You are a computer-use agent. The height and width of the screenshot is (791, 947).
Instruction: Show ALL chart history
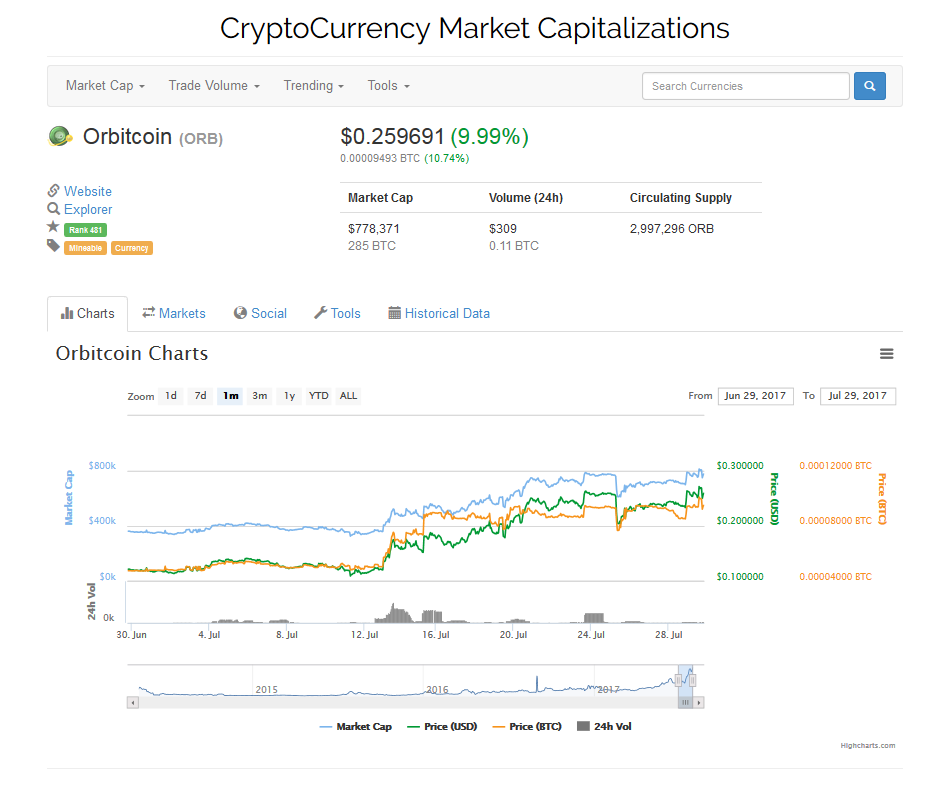coord(348,396)
